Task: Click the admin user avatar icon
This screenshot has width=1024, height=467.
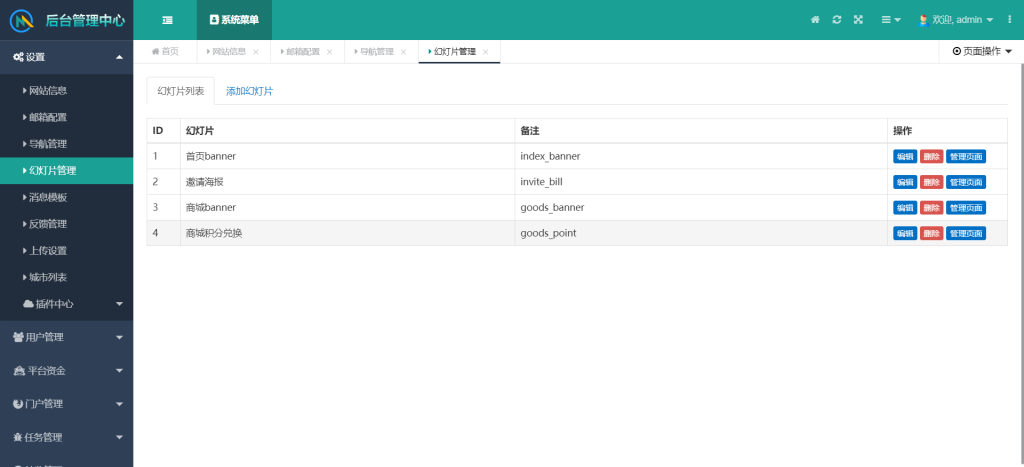Action: 923,20
